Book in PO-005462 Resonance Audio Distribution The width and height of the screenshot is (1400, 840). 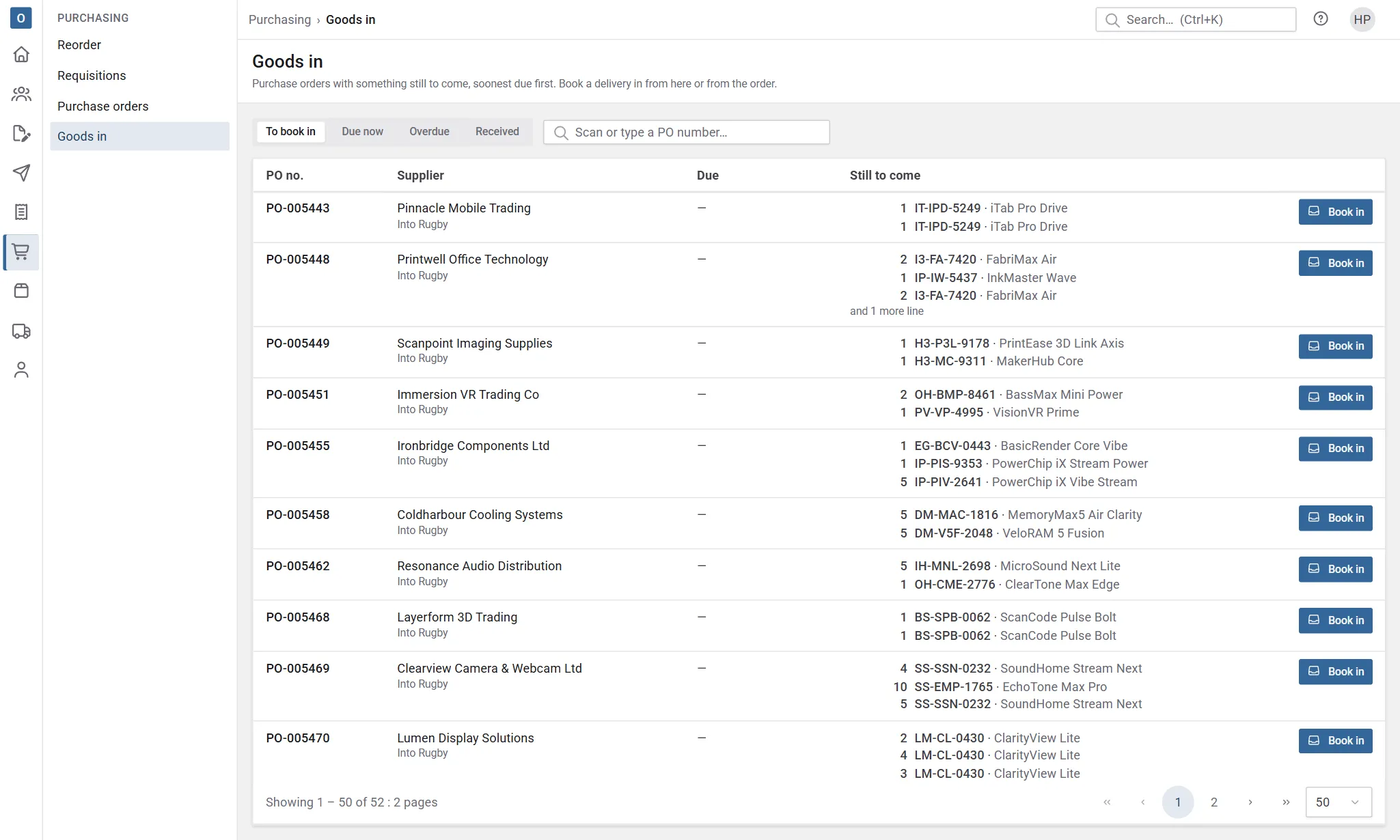pos(1335,569)
